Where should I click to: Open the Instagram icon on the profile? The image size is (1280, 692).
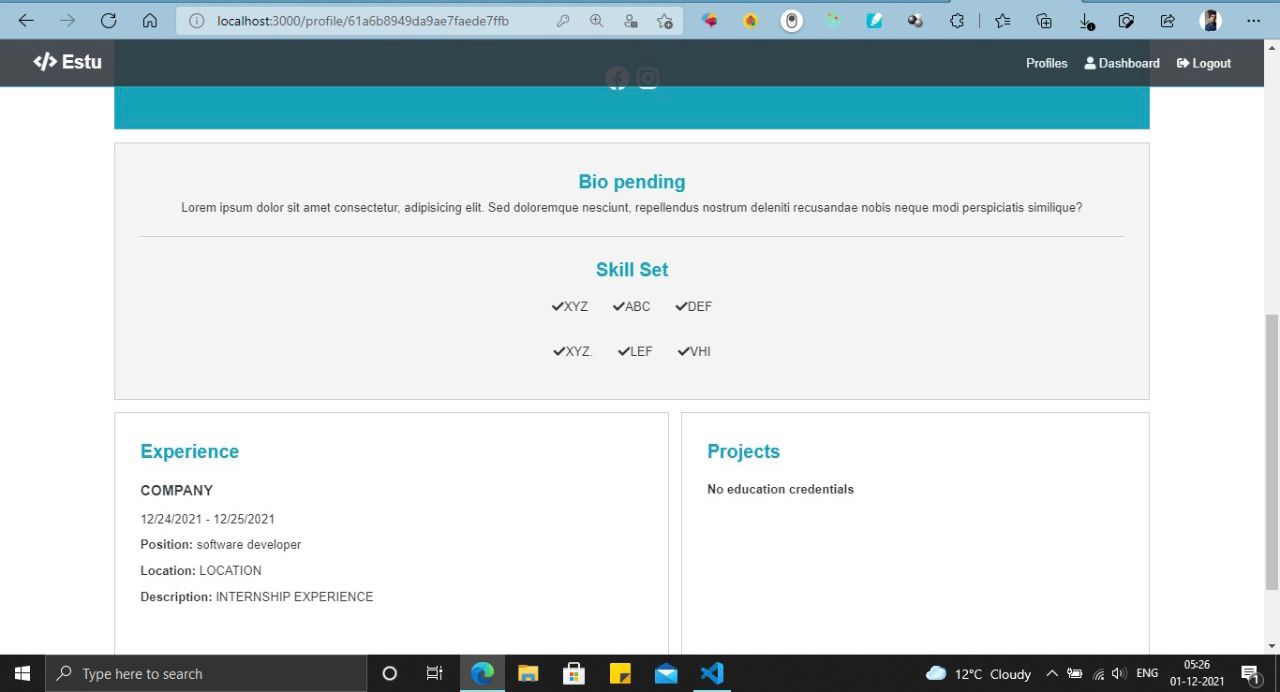(648, 78)
